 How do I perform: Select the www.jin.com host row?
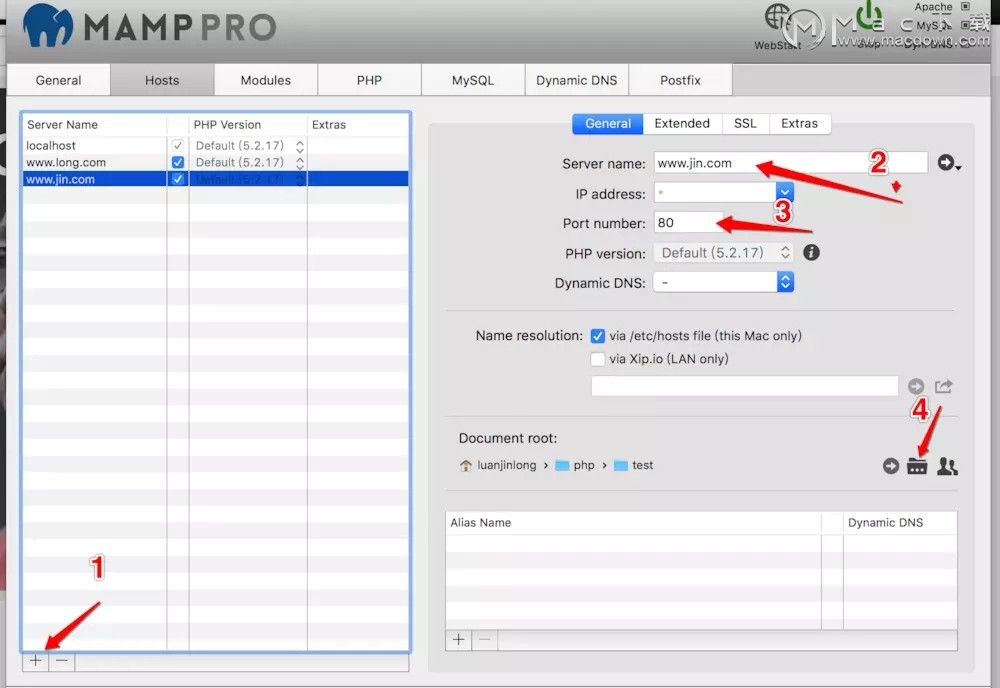tap(216, 179)
